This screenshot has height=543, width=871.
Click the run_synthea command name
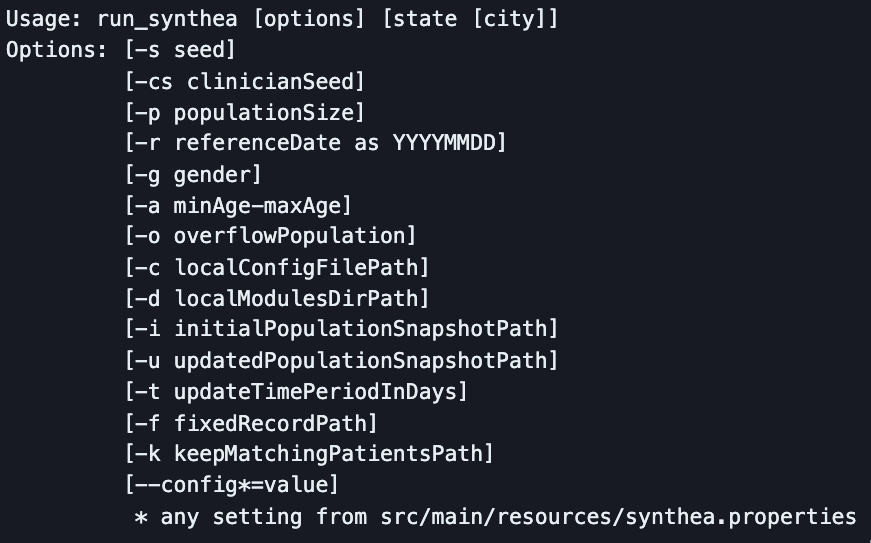click(x=167, y=19)
